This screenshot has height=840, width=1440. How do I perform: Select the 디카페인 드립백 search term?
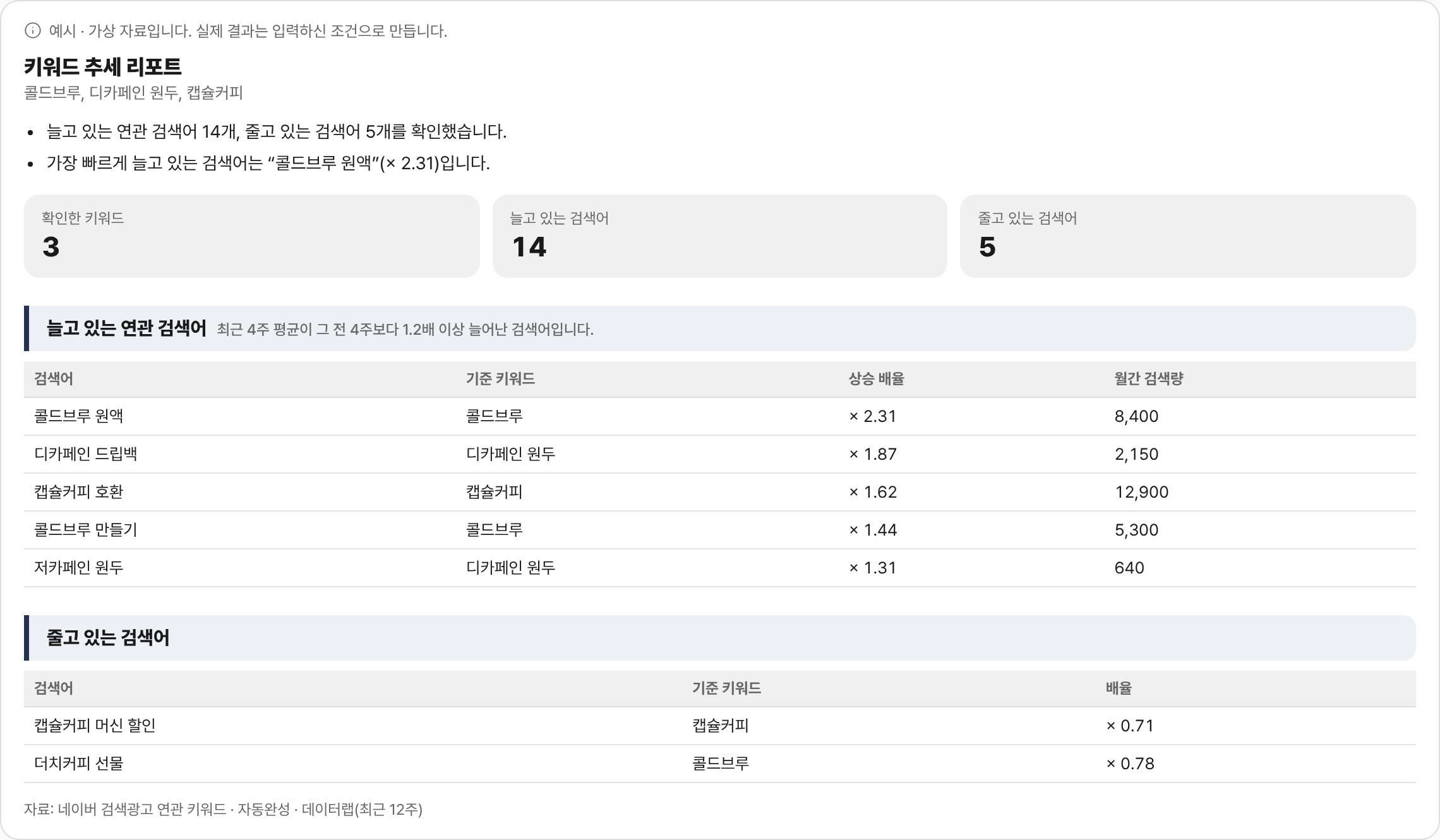click(x=86, y=454)
